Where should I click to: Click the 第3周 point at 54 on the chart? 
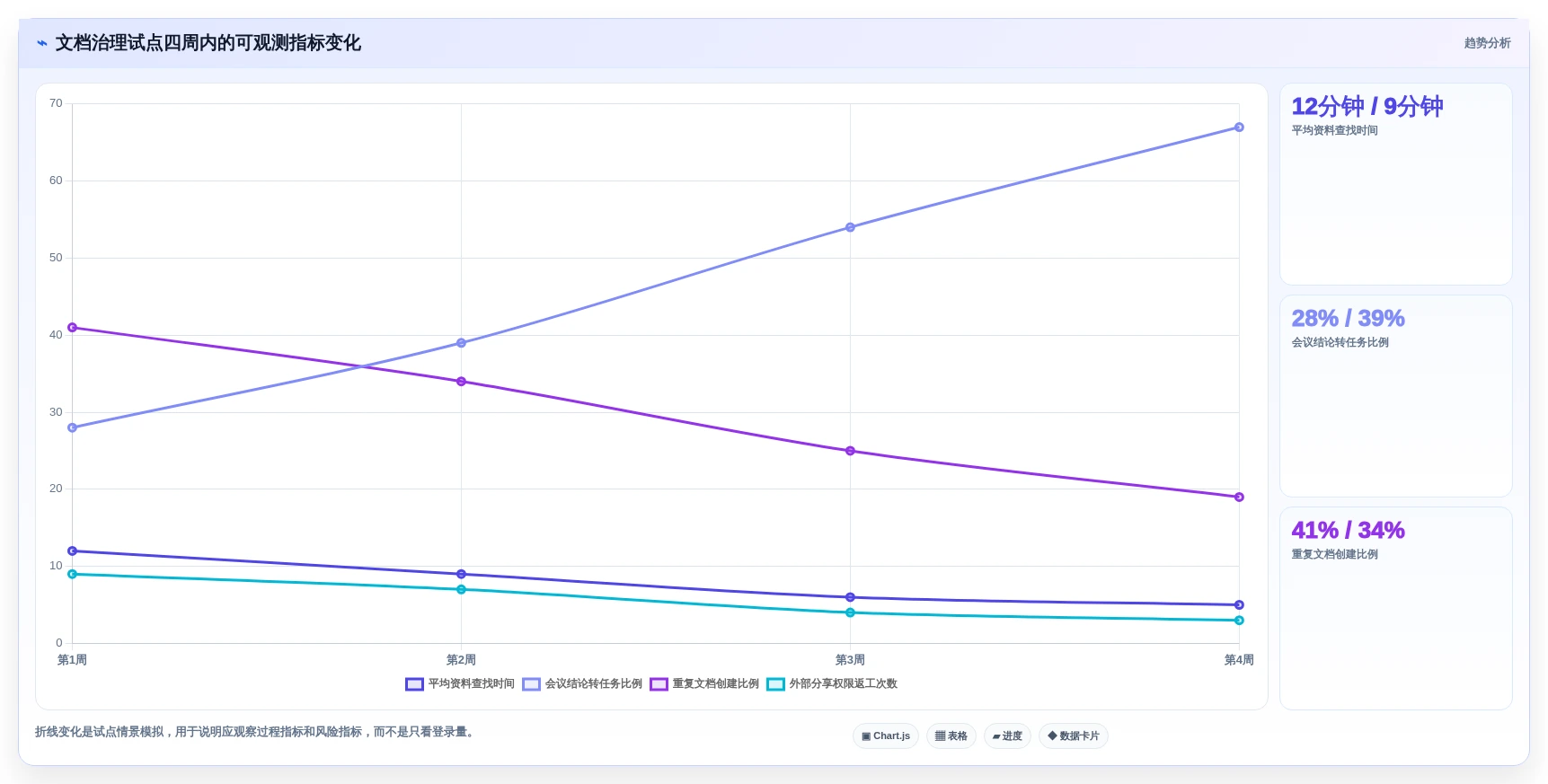(850, 227)
